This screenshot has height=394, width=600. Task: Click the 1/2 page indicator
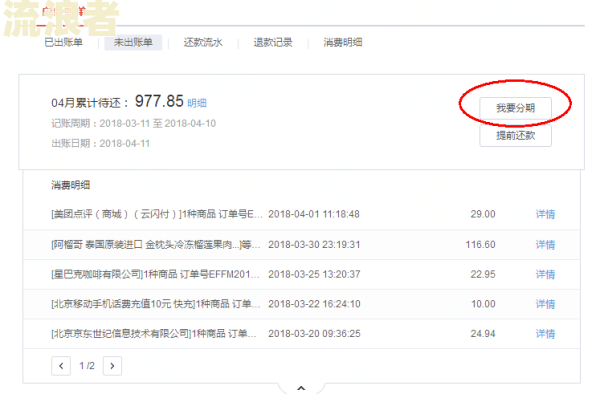click(x=87, y=366)
